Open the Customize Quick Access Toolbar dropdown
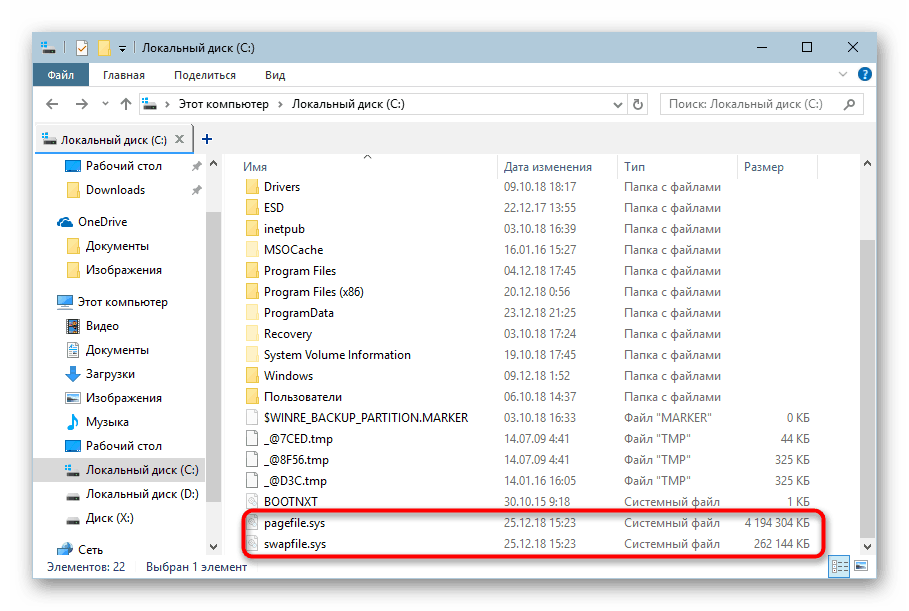The image size is (909, 611). (x=122, y=49)
